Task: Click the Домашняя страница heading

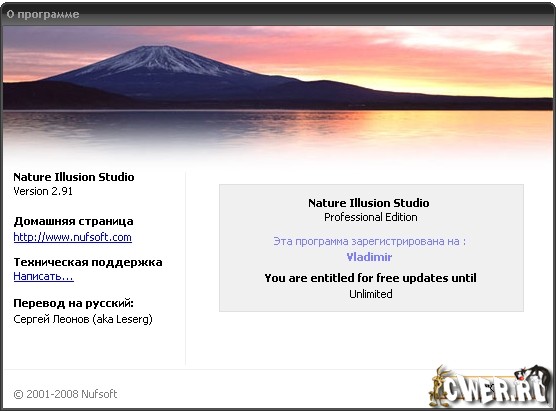Action: 73,221
